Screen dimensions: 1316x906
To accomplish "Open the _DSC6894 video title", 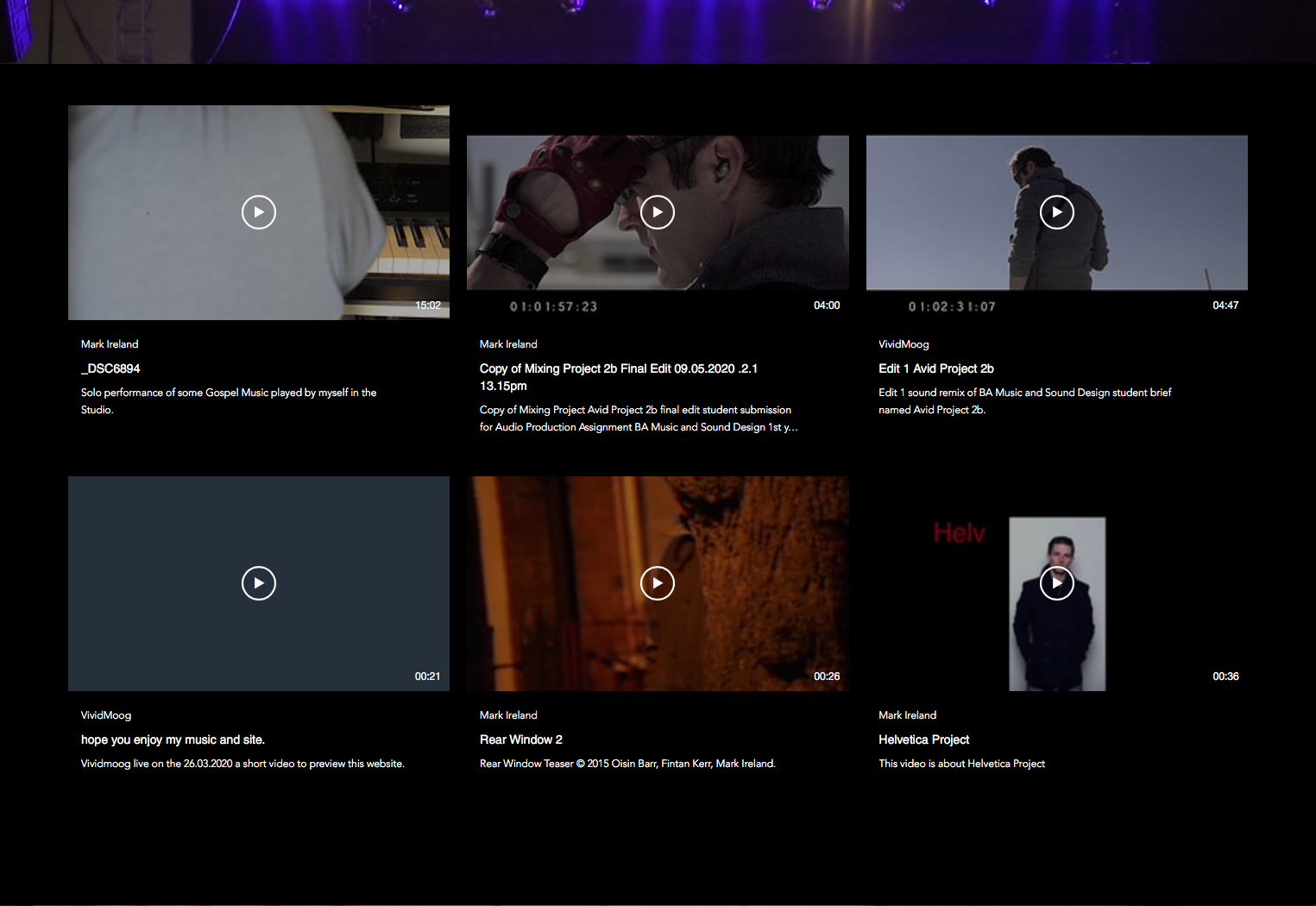I will tap(110, 368).
